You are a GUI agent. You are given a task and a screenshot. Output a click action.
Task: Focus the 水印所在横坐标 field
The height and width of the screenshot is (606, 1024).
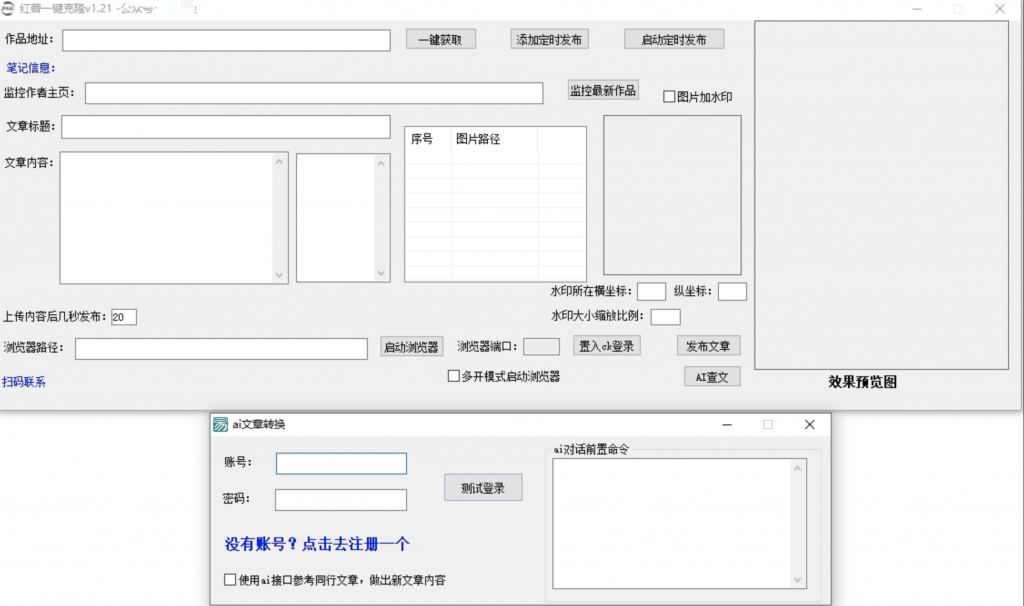click(x=651, y=291)
